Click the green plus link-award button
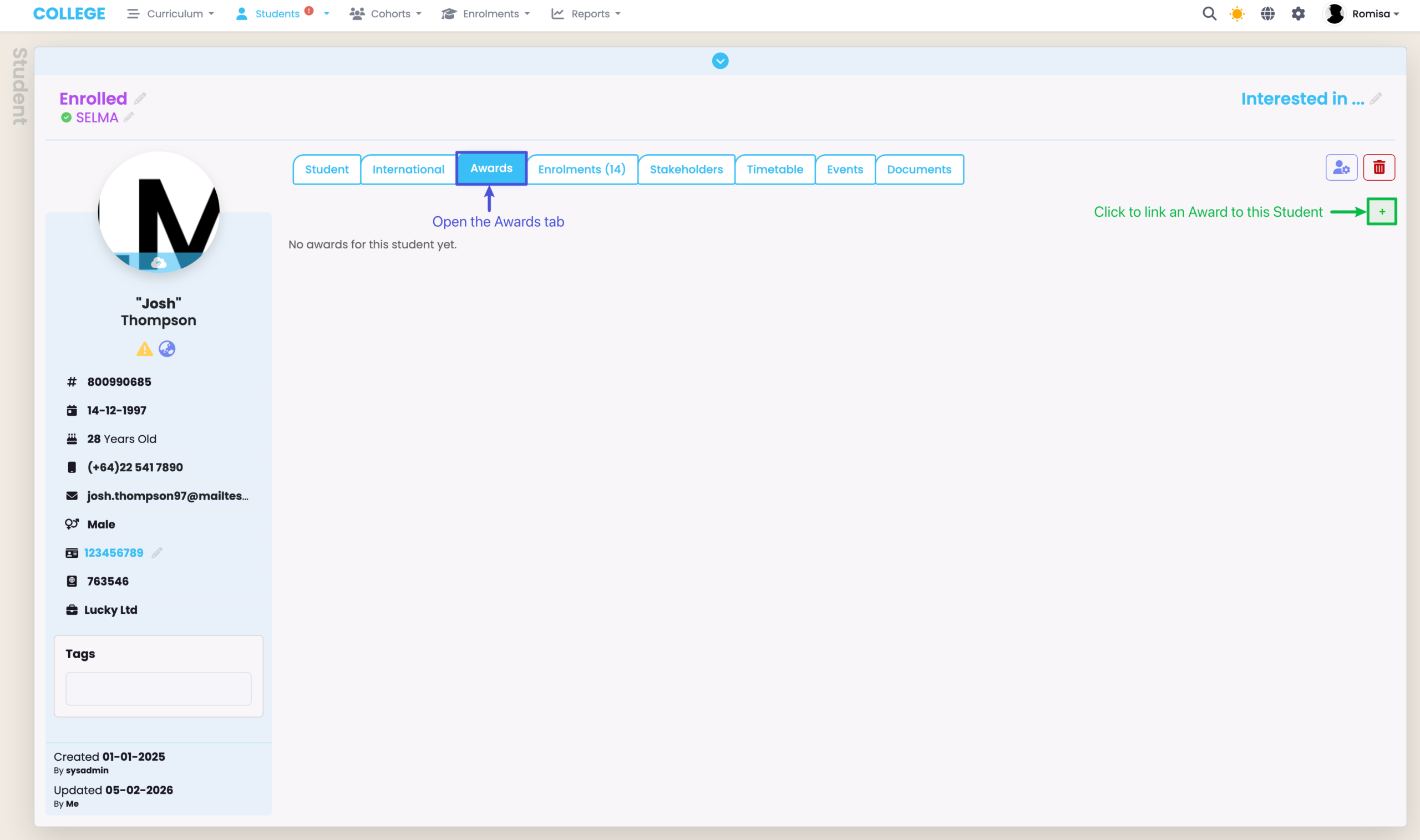 click(1382, 212)
